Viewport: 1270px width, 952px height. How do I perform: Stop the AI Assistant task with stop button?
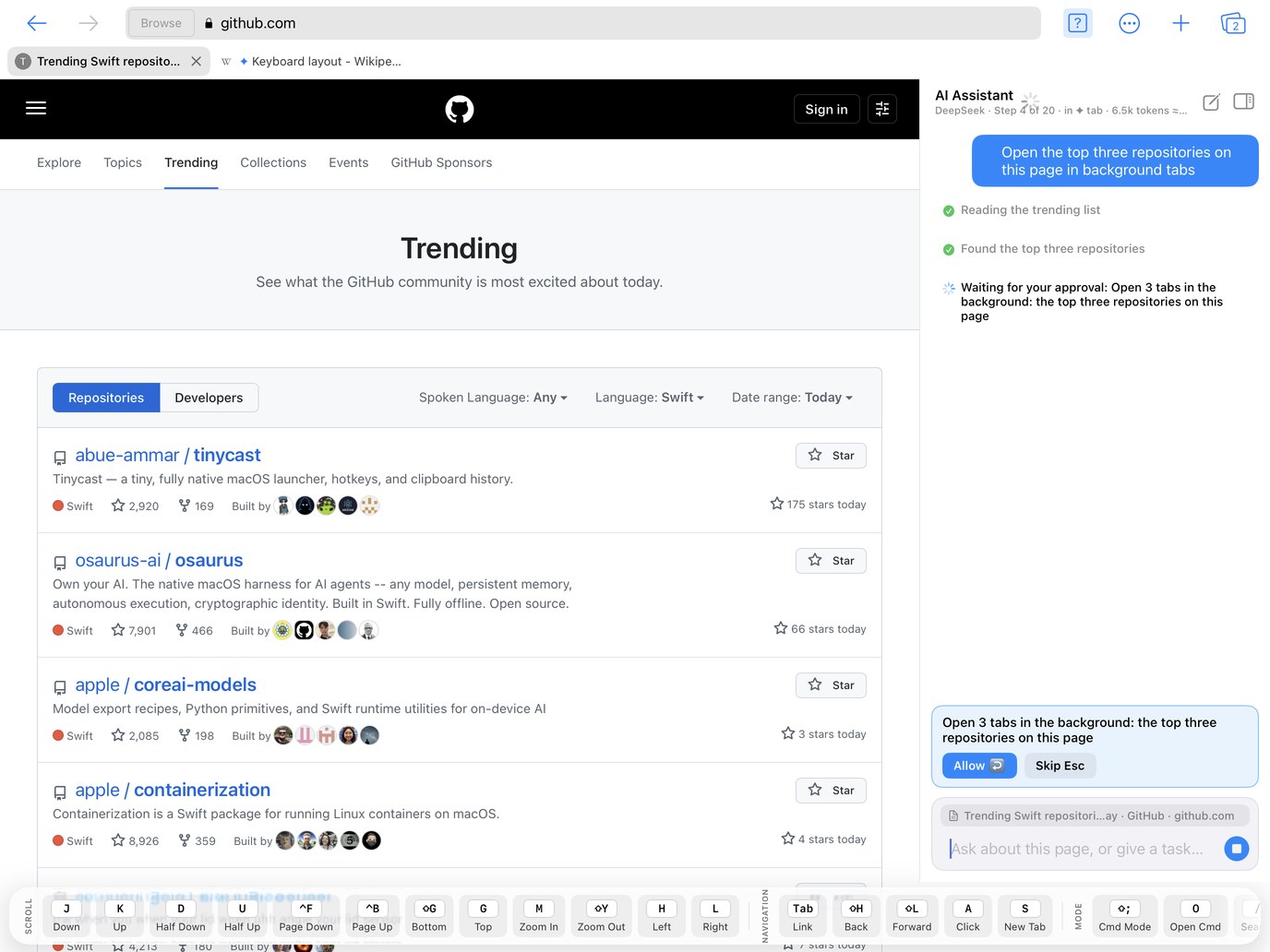[1237, 848]
